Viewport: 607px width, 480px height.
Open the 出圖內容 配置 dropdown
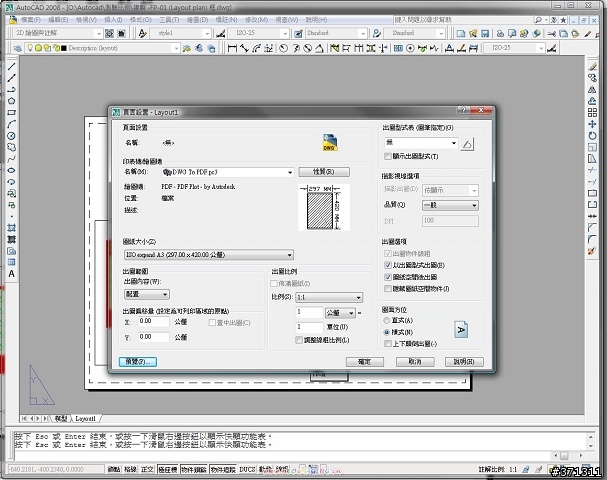pos(146,294)
